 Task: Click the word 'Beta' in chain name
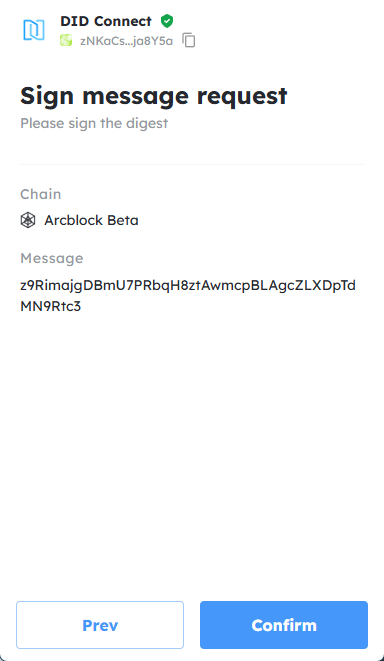(x=122, y=220)
